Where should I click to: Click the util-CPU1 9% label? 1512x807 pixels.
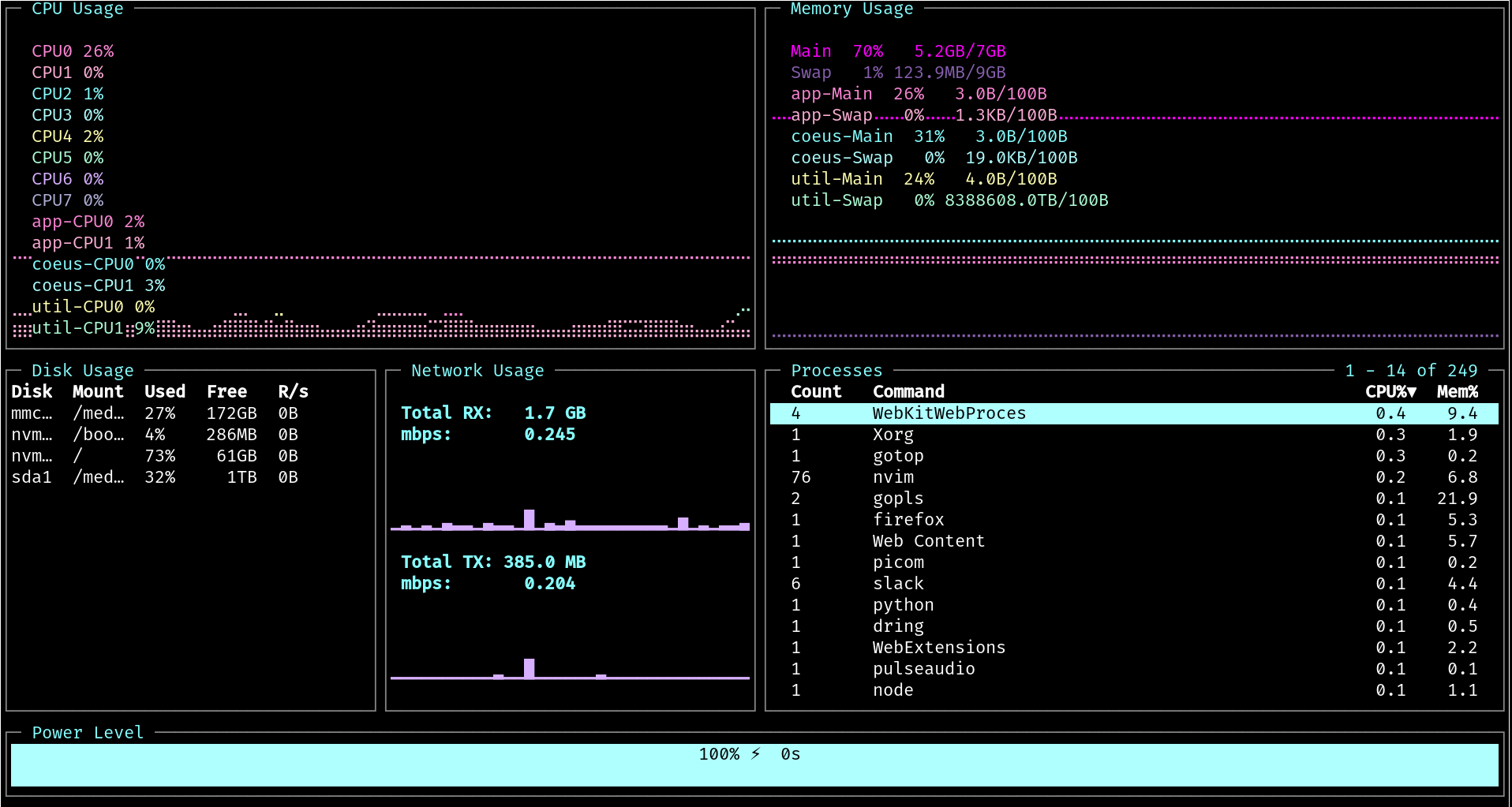click(93, 328)
